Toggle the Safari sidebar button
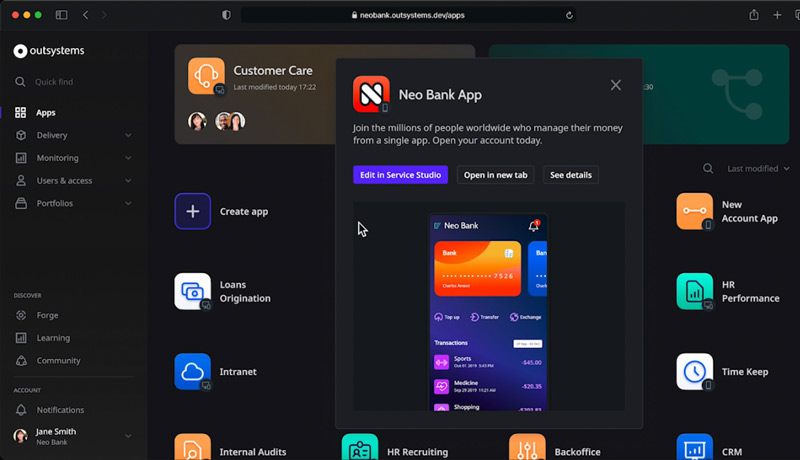Viewport: 800px width, 460px height. point(62,15)
